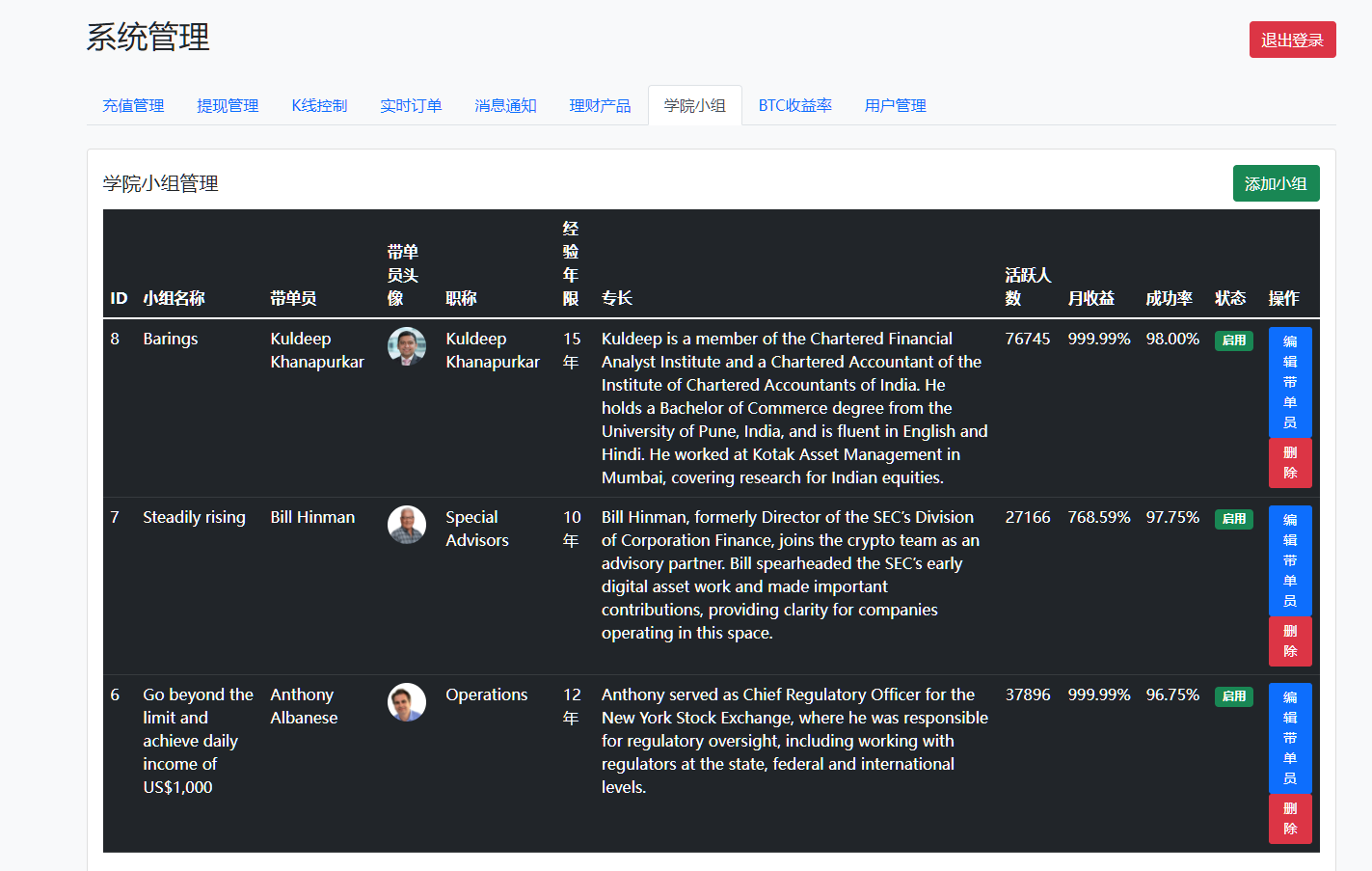Open the 充值管理 tab

pos(133,105)
